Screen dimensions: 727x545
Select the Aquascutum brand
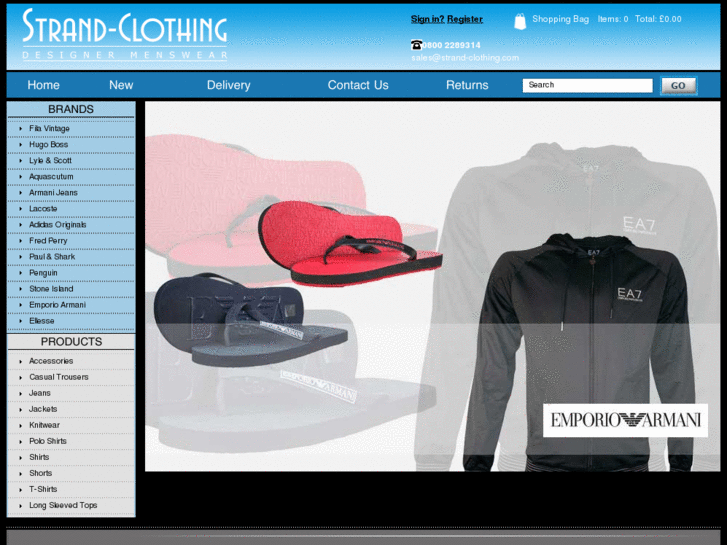click(x=51, y=177)
